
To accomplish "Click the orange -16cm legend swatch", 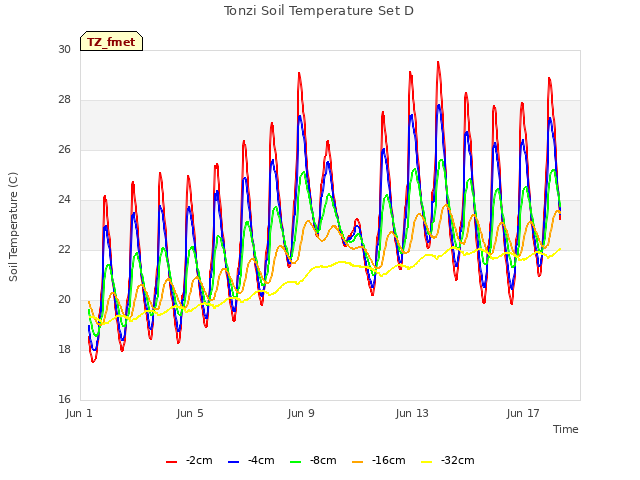I will coord(358,461).
